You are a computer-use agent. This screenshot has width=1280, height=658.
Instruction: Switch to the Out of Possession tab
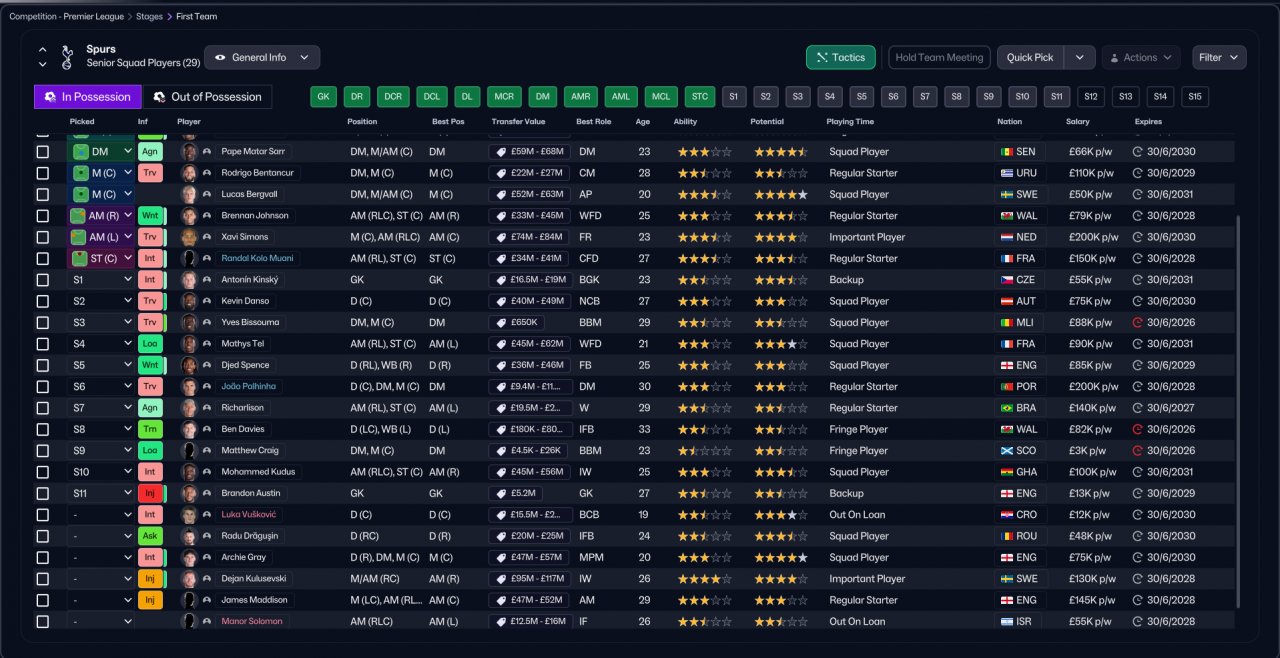point(207,97)
